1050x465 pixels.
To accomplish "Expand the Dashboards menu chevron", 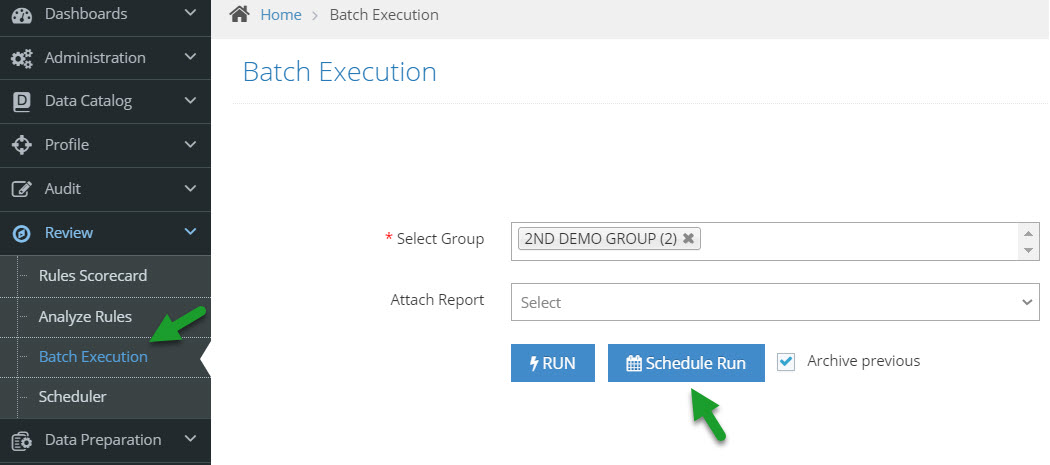I will coord(190,13).
